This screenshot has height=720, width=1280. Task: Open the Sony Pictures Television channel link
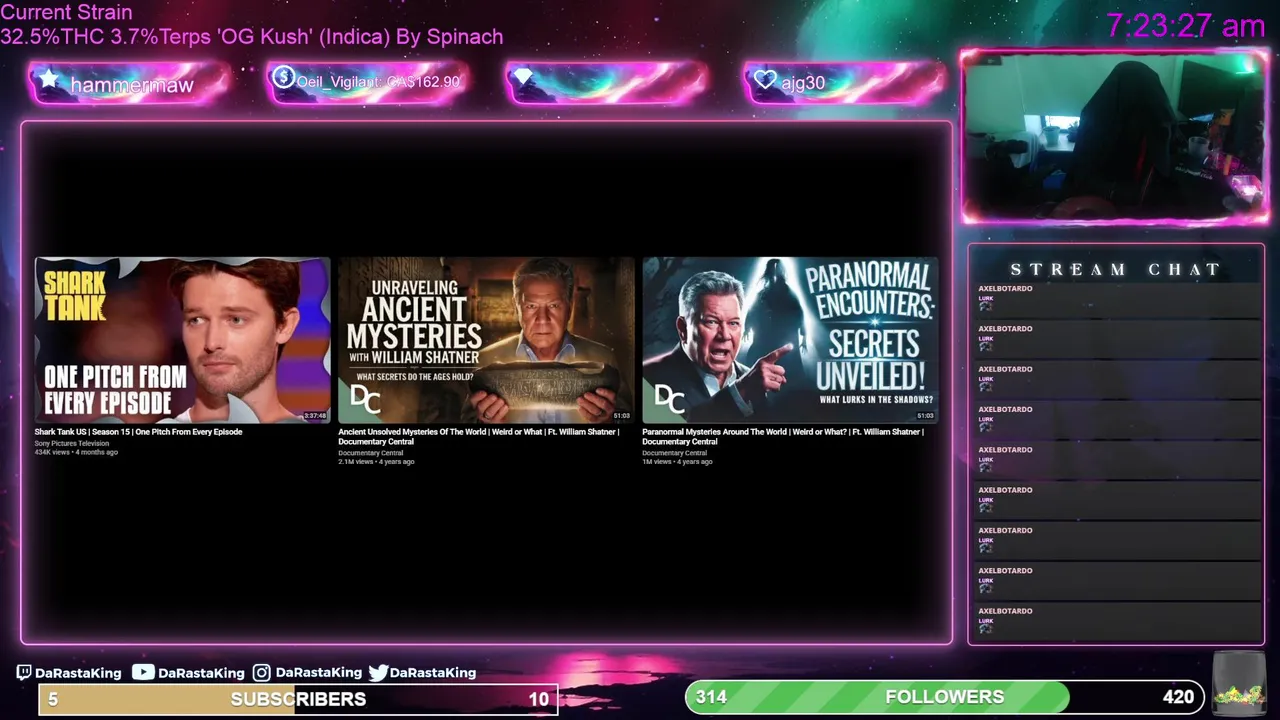coord(72,443)
